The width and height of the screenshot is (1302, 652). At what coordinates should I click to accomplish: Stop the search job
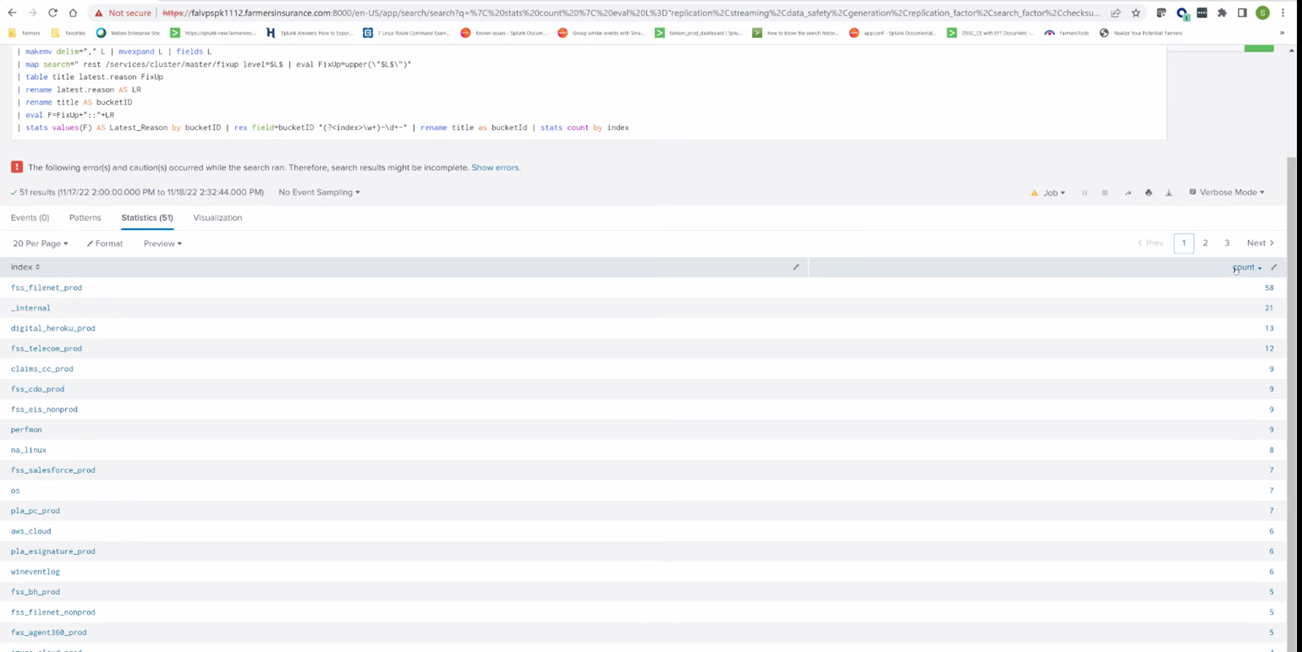[1105, 193]
